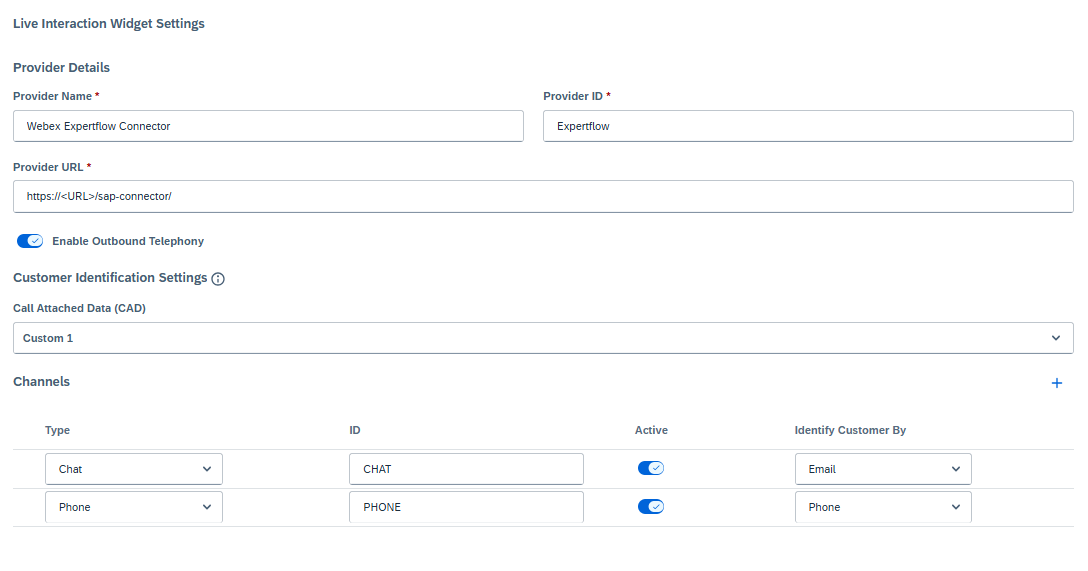Open the Phone channel Type dropdown
Image resolution: width=1088 pixels, height=571 pixels.
(x=134, y=507)
